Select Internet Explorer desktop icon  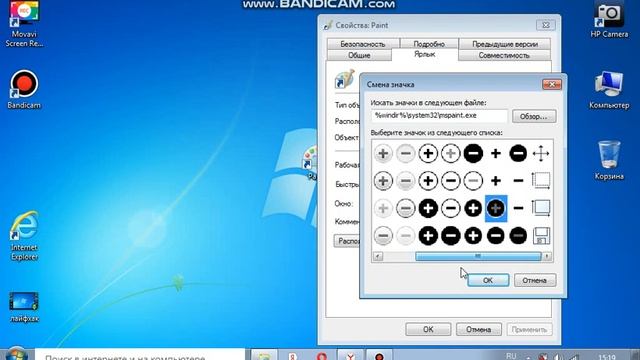tap(24, 236)
